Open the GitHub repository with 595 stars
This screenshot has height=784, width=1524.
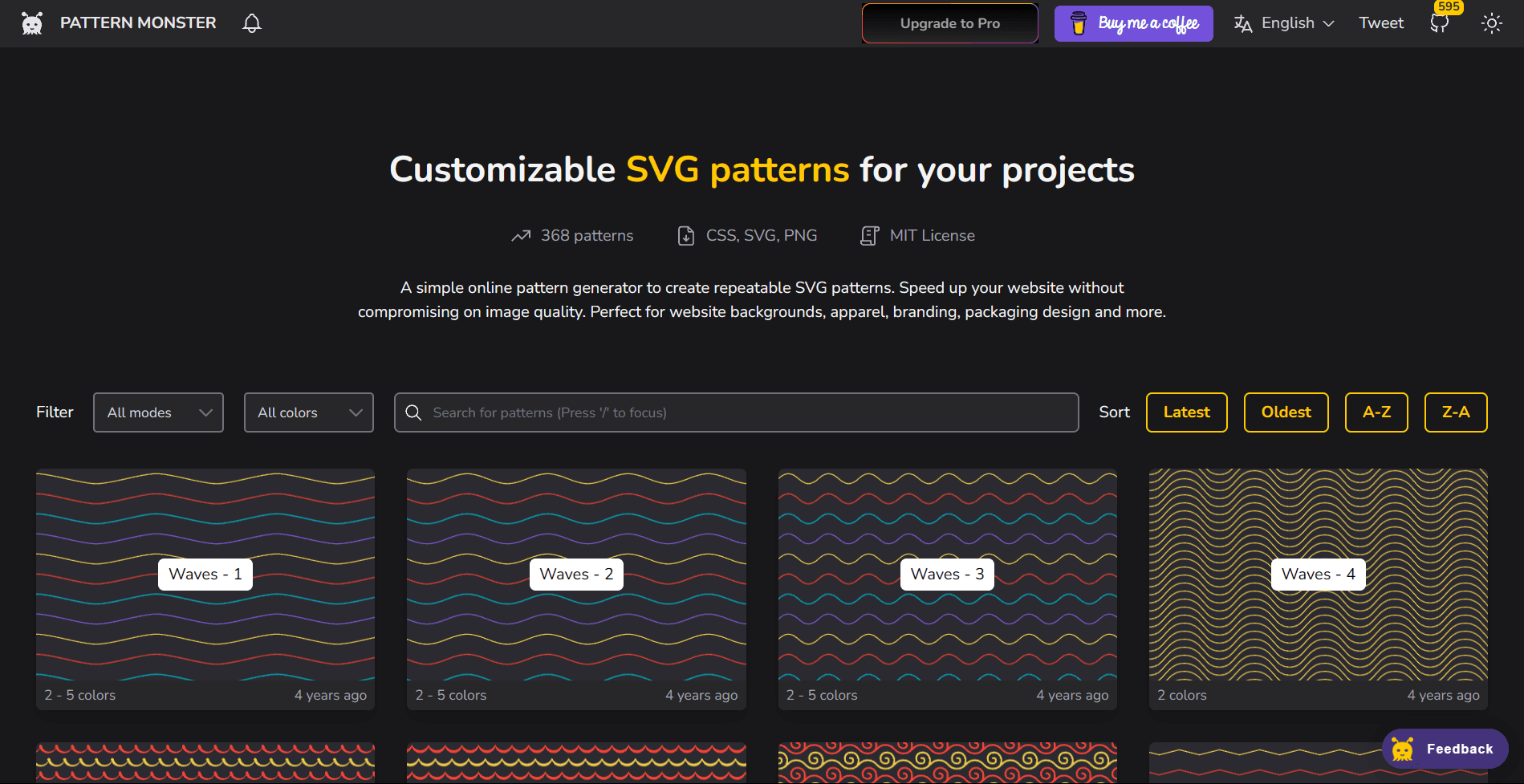point(1438,22)
